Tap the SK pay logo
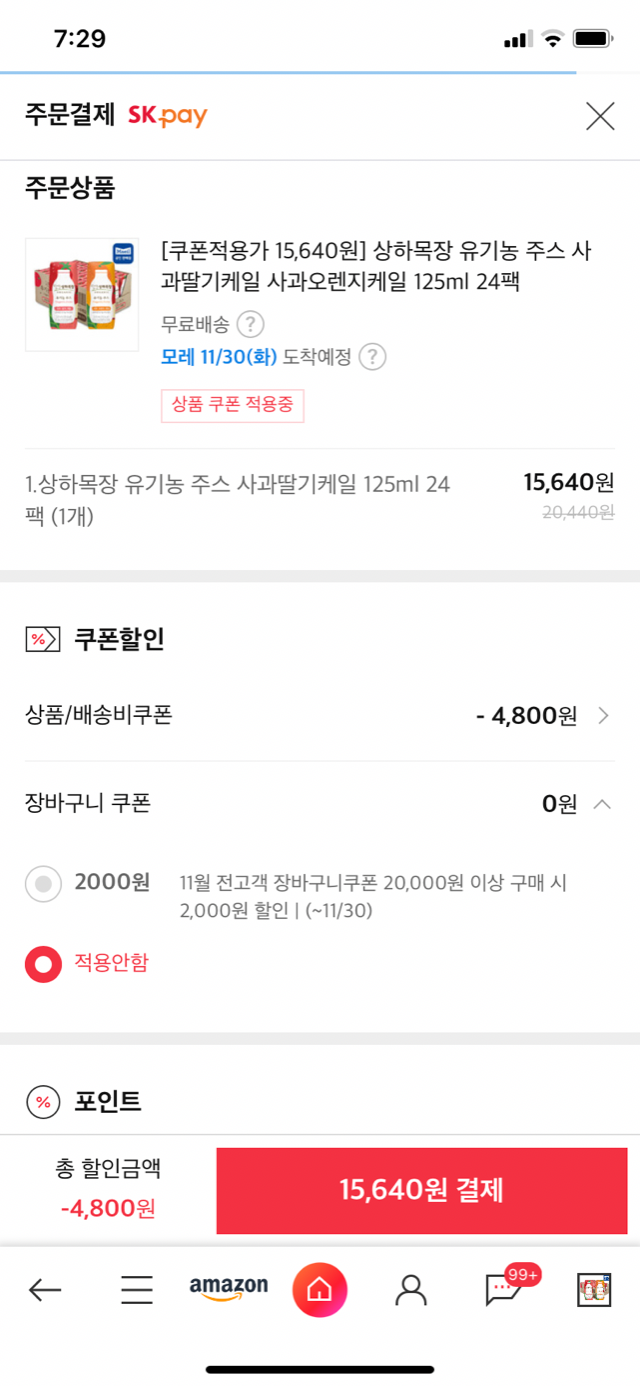Viewport: 640px width, 1386px height. (x=167, y=116)
